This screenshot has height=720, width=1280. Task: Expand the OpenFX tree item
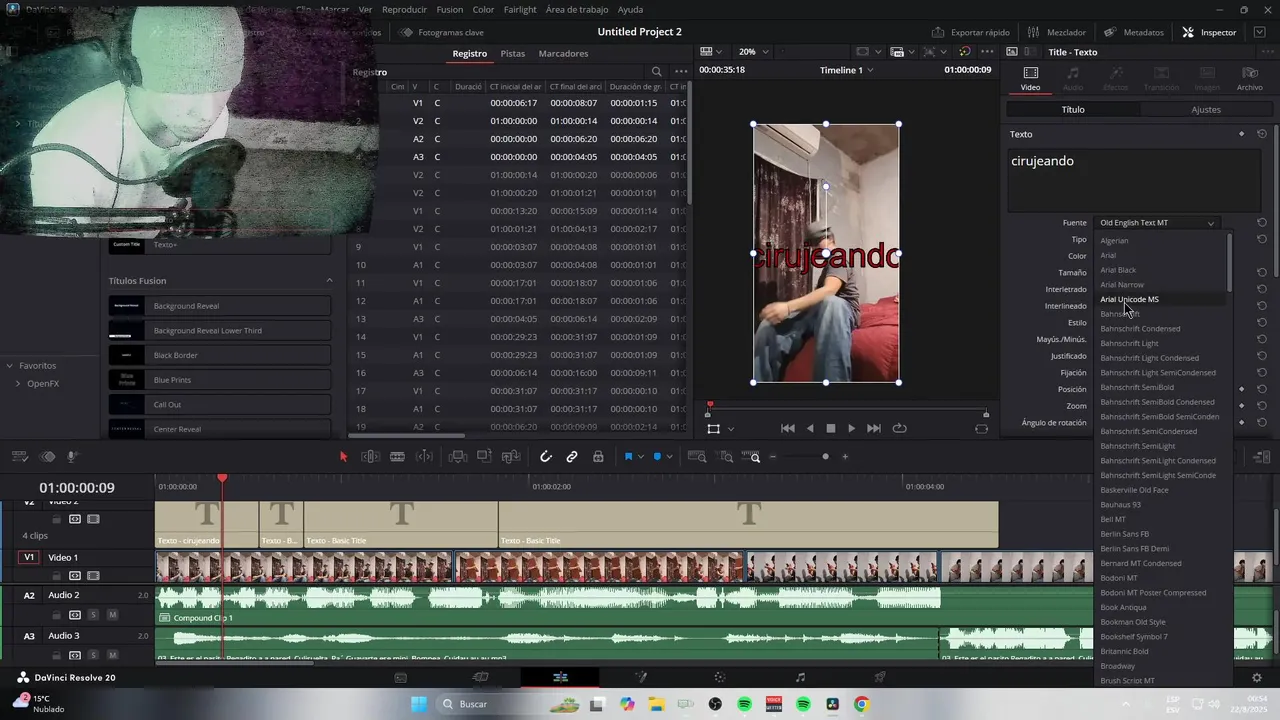coord(17,383)
